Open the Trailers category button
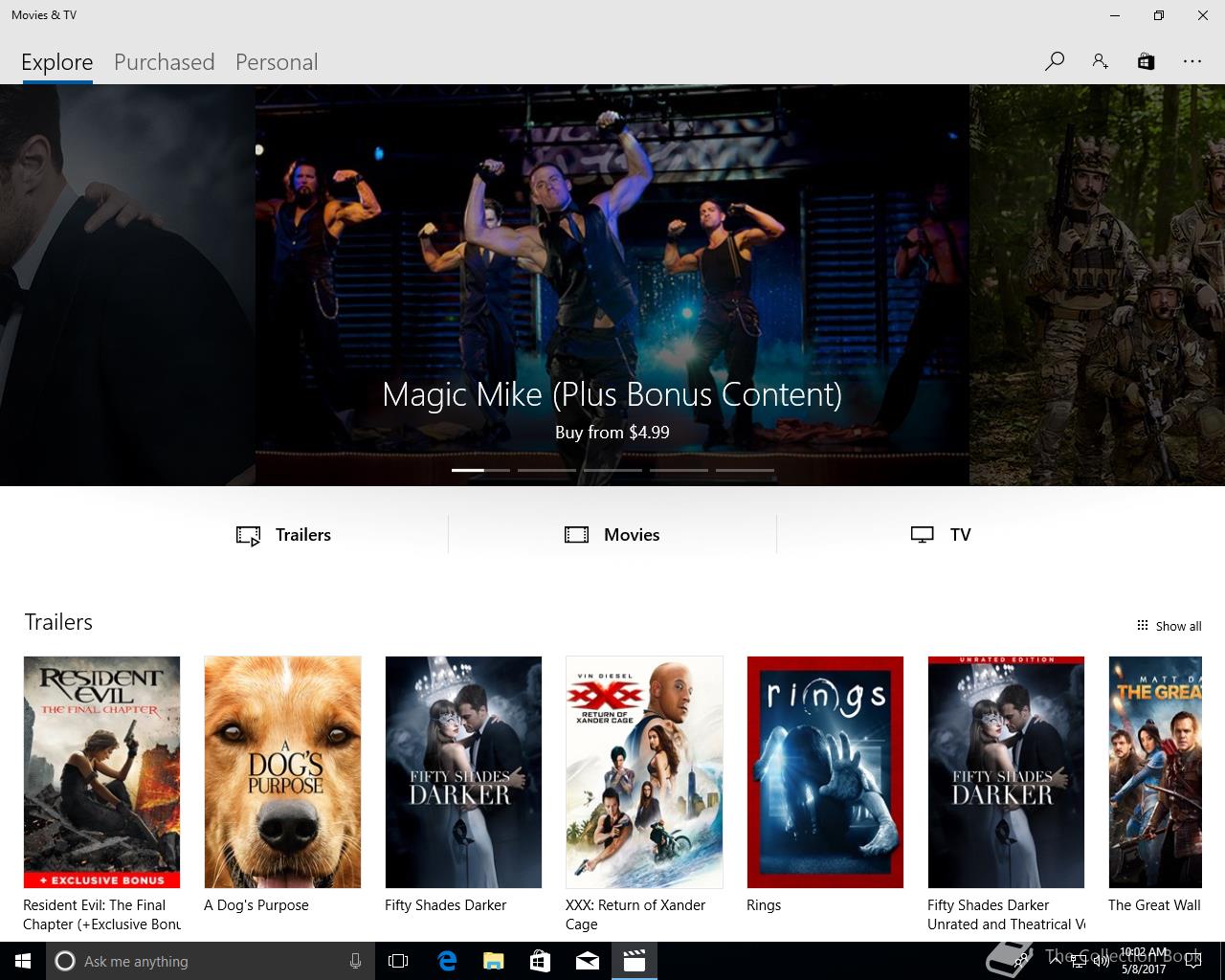This screenshot has width=1225, height=980. (x=284, y=535)
